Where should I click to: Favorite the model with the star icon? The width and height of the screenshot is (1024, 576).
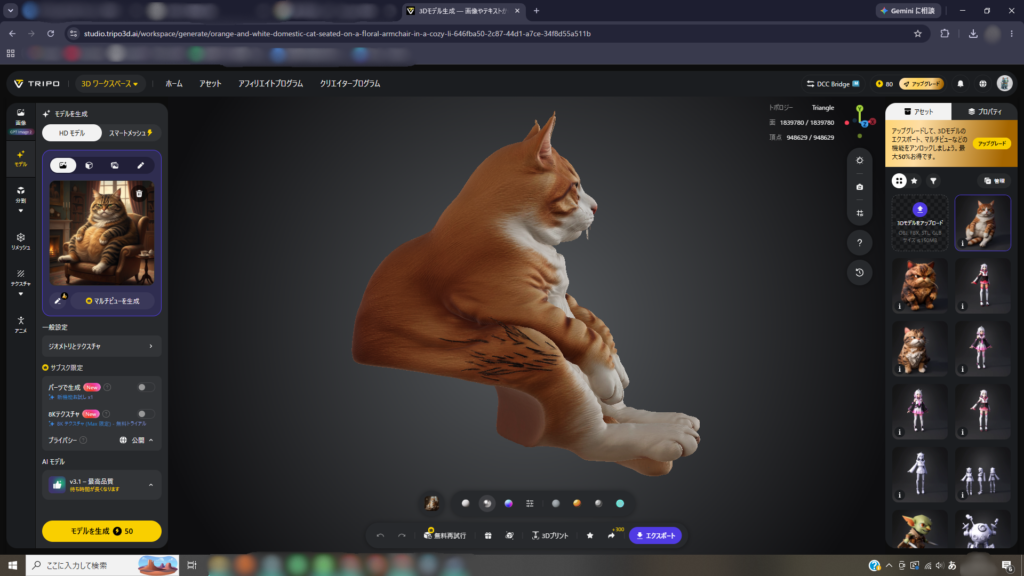tap(590, 536)
